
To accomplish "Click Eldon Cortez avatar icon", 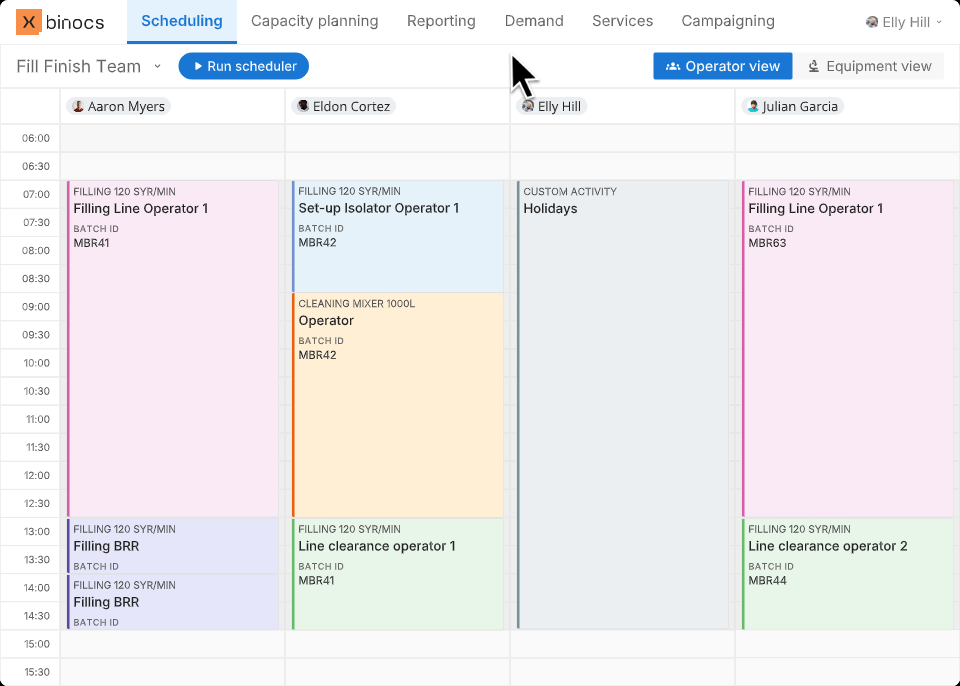I will [x=303, y=106].
